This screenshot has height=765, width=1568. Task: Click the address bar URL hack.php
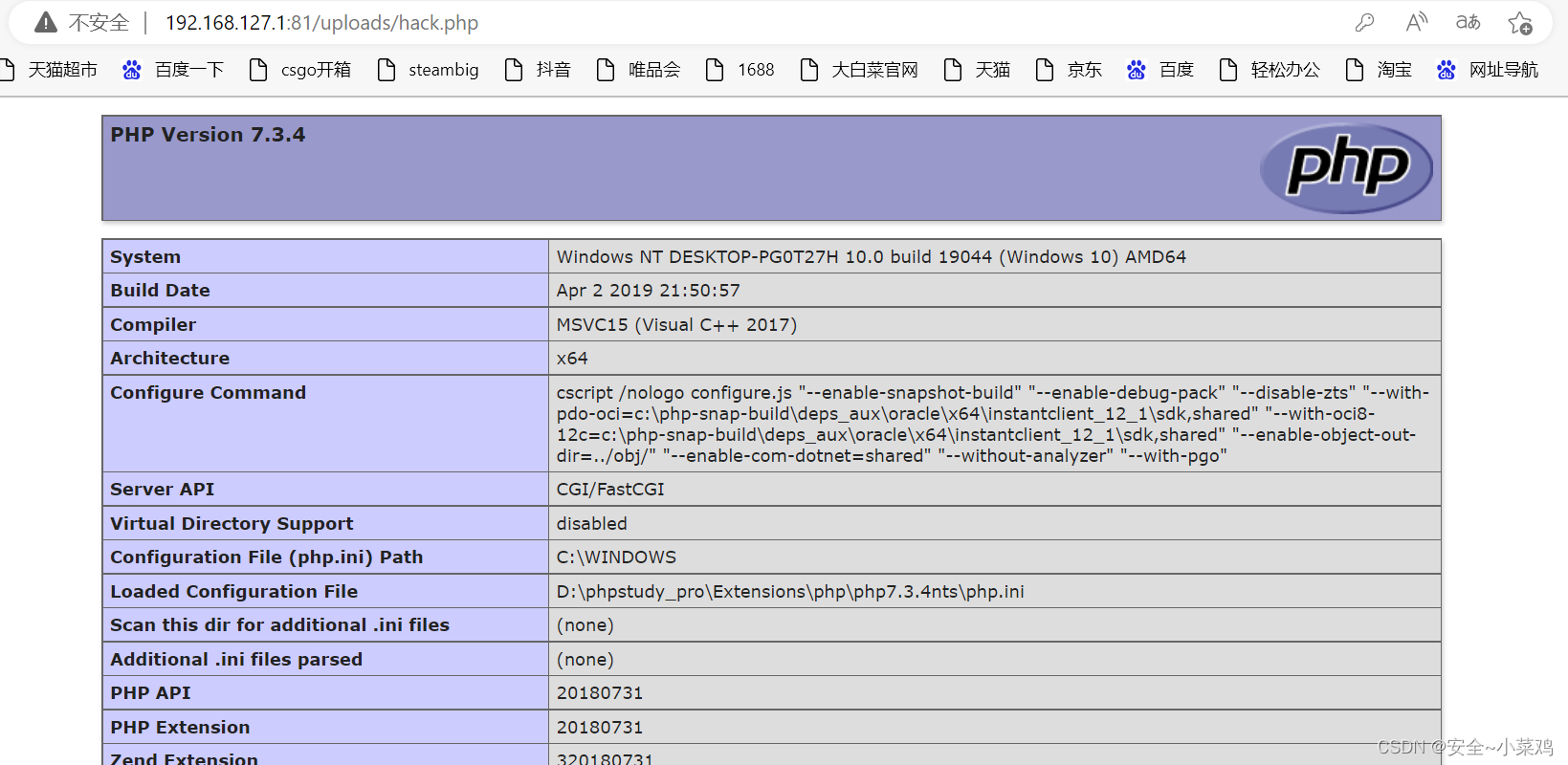[x=321, y=23]
